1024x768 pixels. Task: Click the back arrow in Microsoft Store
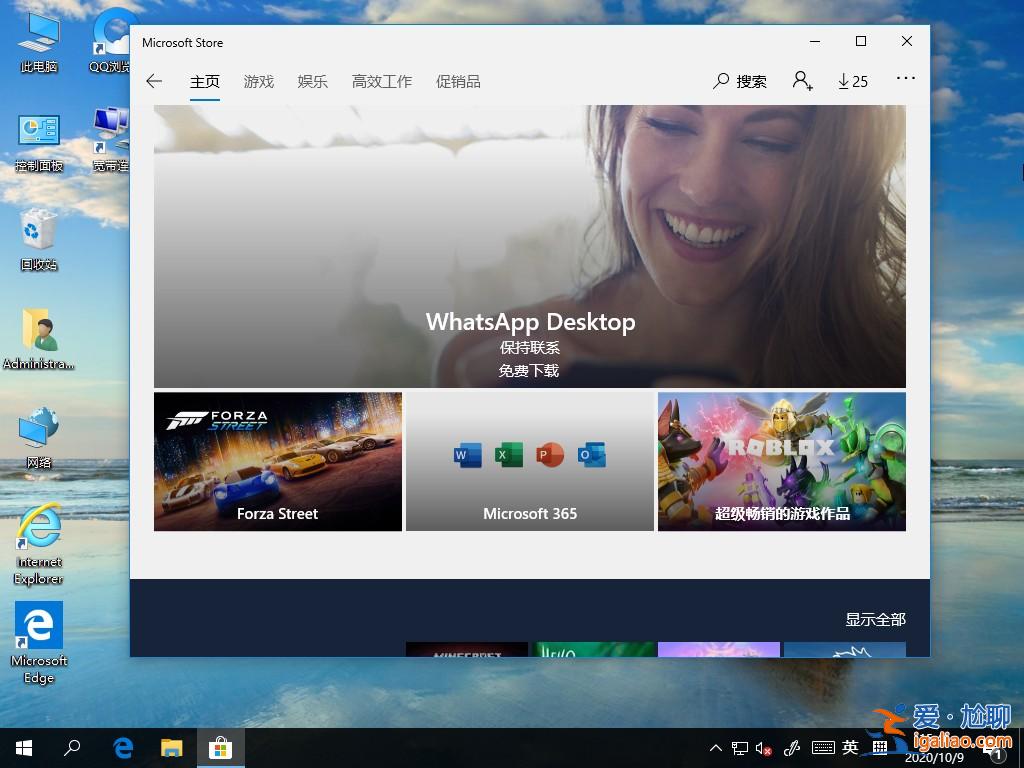pyautogui.click(x=154, y=81)
